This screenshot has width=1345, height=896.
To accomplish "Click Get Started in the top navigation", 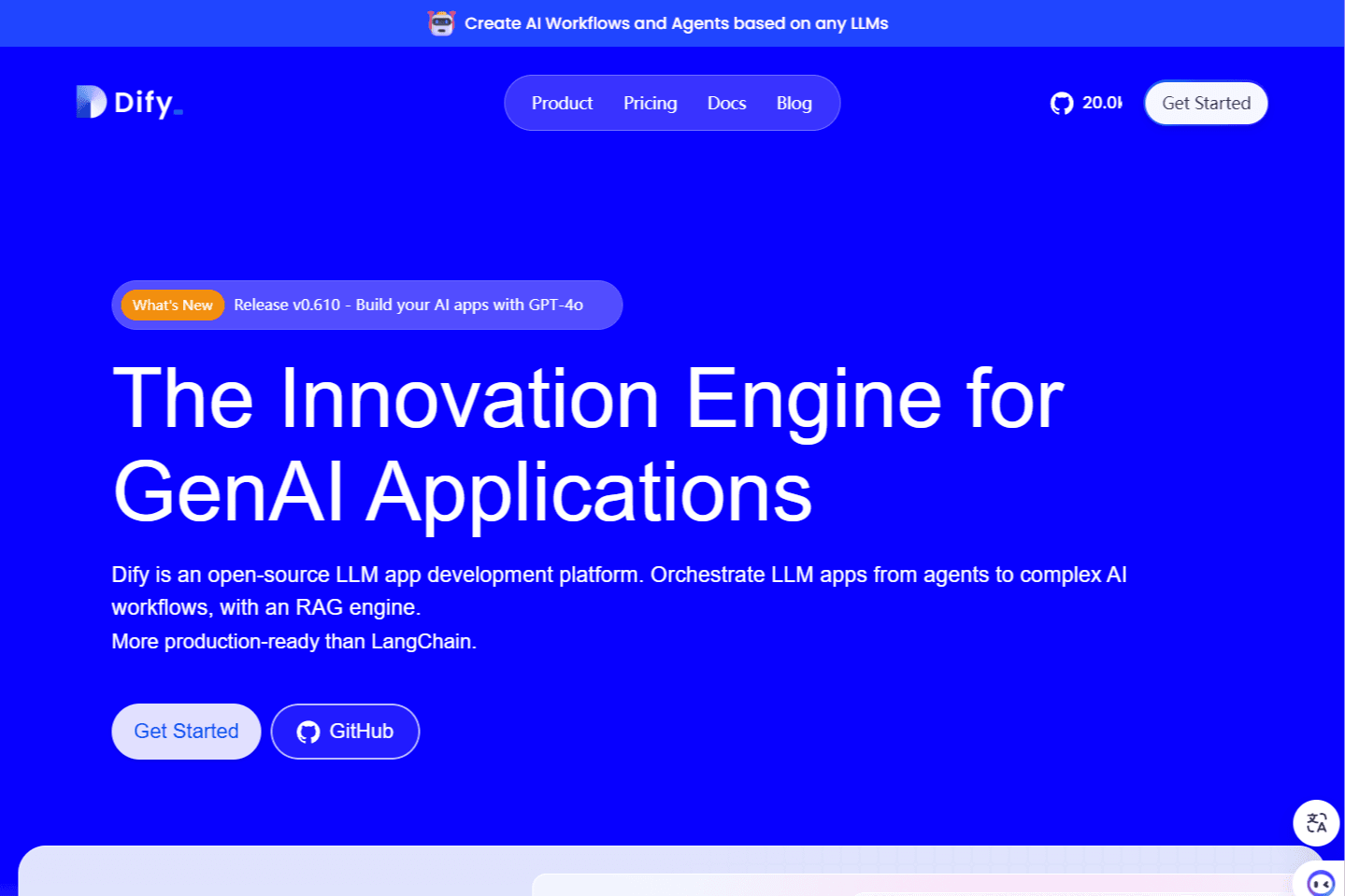I will [1205, 103].
